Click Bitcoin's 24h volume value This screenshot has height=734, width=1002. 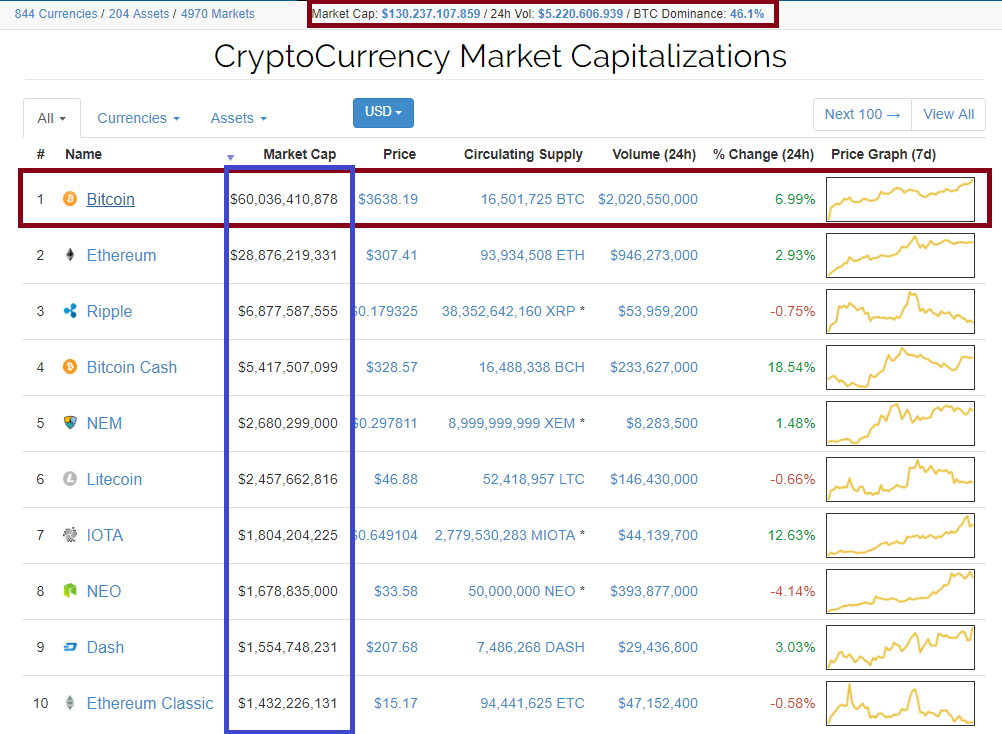click(647, 199)
